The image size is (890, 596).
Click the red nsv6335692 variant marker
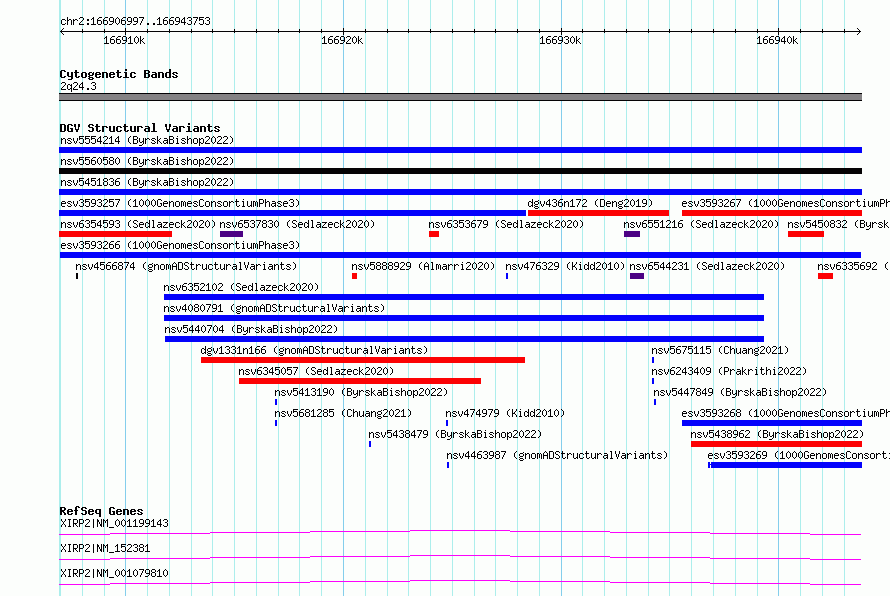pos(825,276)
